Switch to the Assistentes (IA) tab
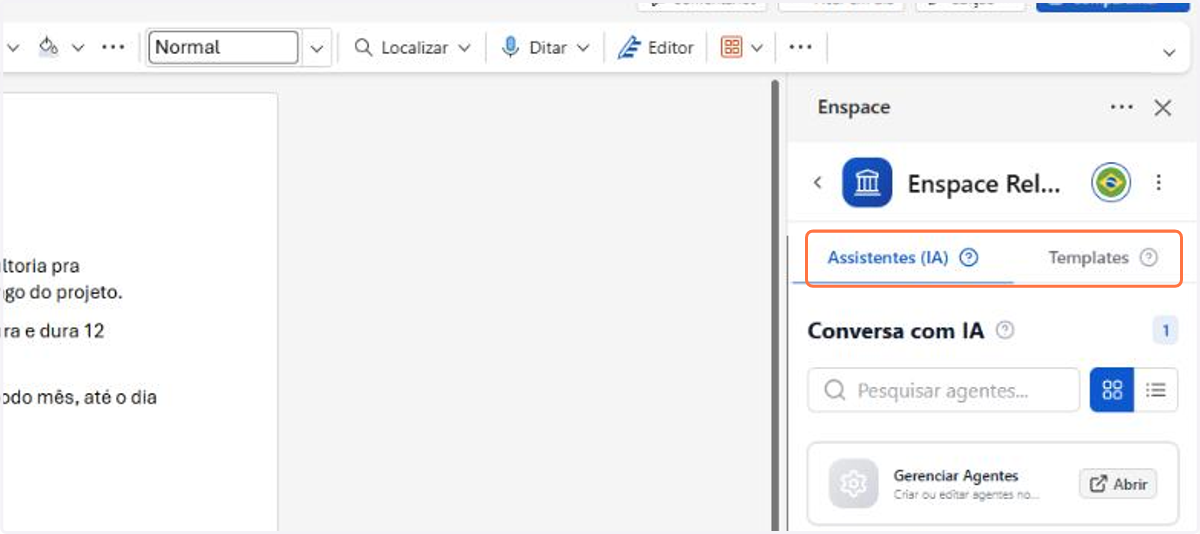This screenshot has height=534, width=1200. (x=888, y=258)
